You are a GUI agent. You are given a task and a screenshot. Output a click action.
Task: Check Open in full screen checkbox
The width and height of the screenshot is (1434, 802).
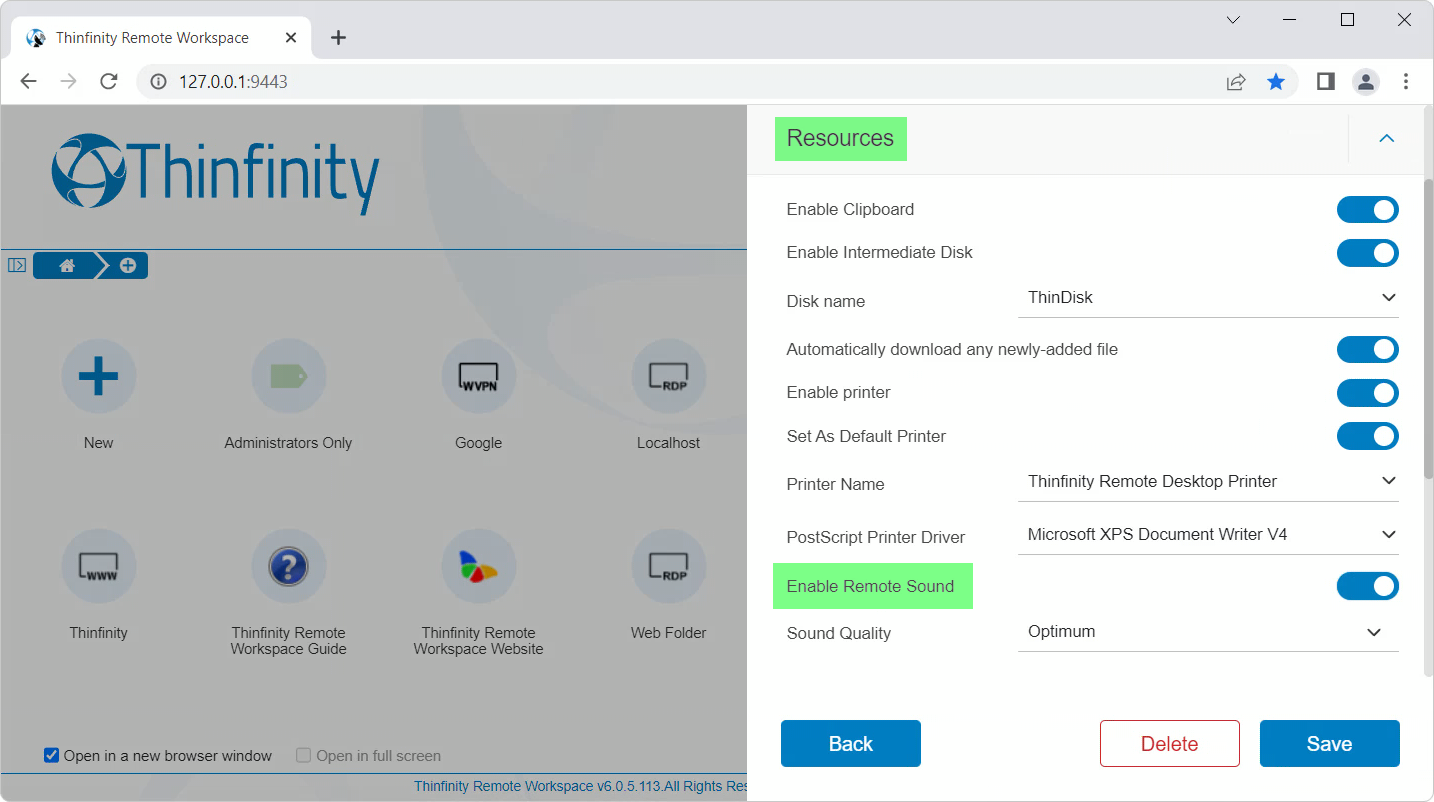304,755
